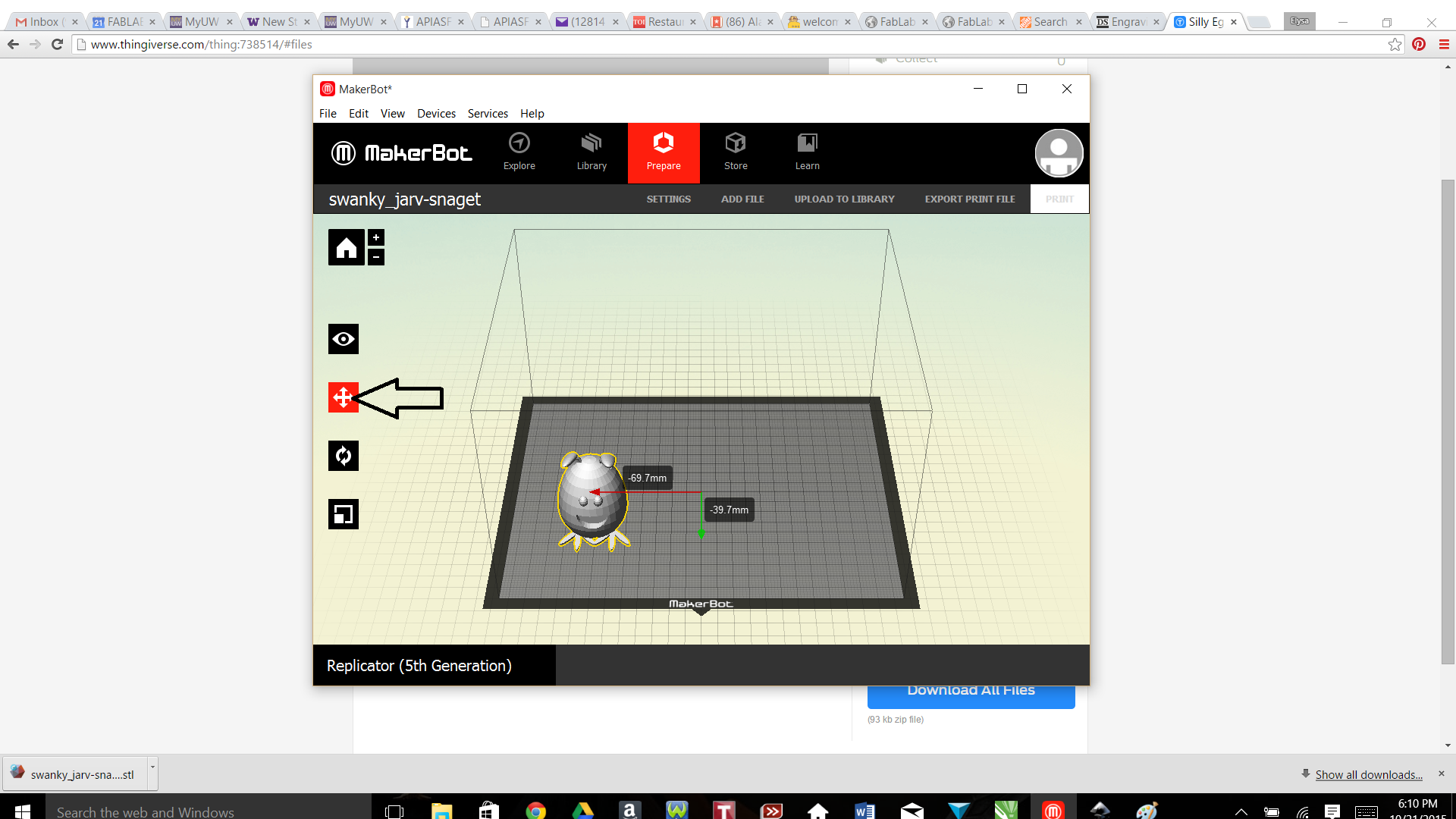Image resolution: width=1456 pixels, height=819 pixels.
Task: Close the downloads bar
Action: [x=1442, y=773]
